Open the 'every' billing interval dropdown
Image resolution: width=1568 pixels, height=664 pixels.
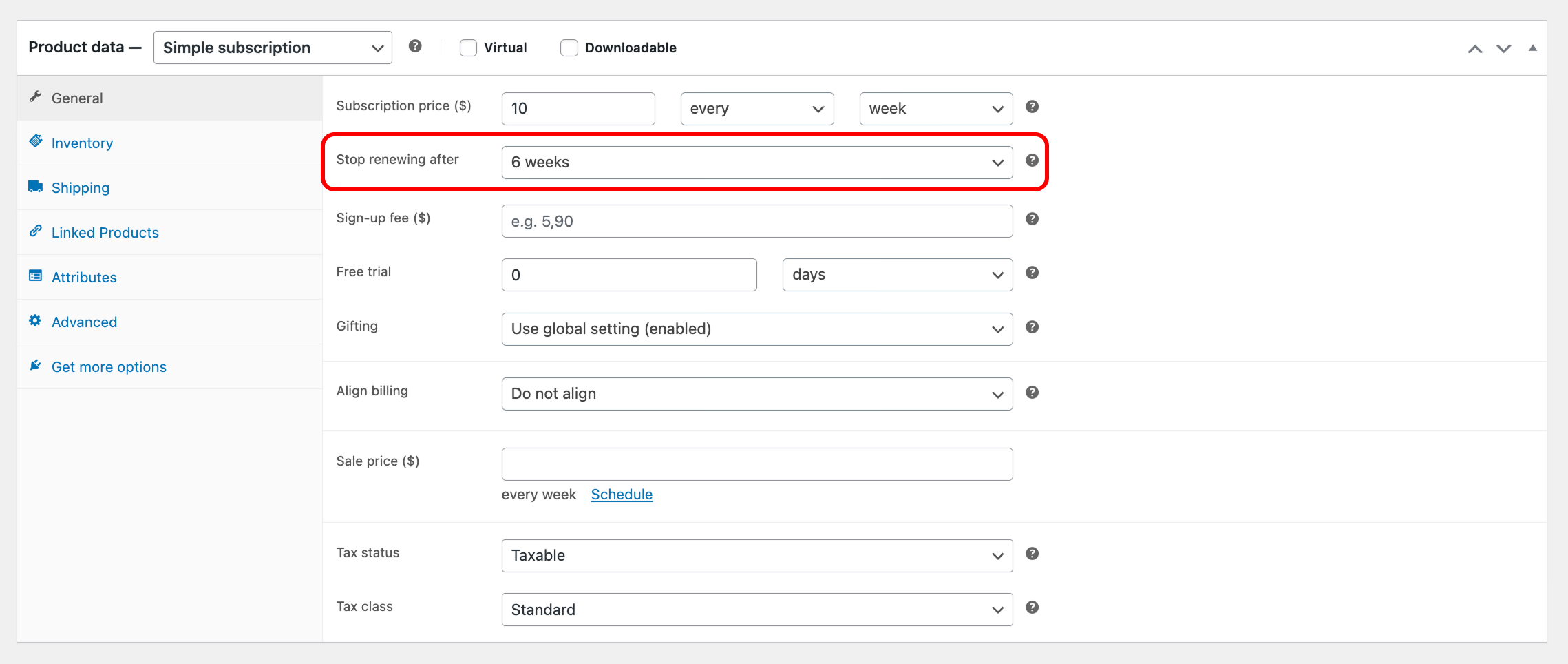(x=757, y=109)
